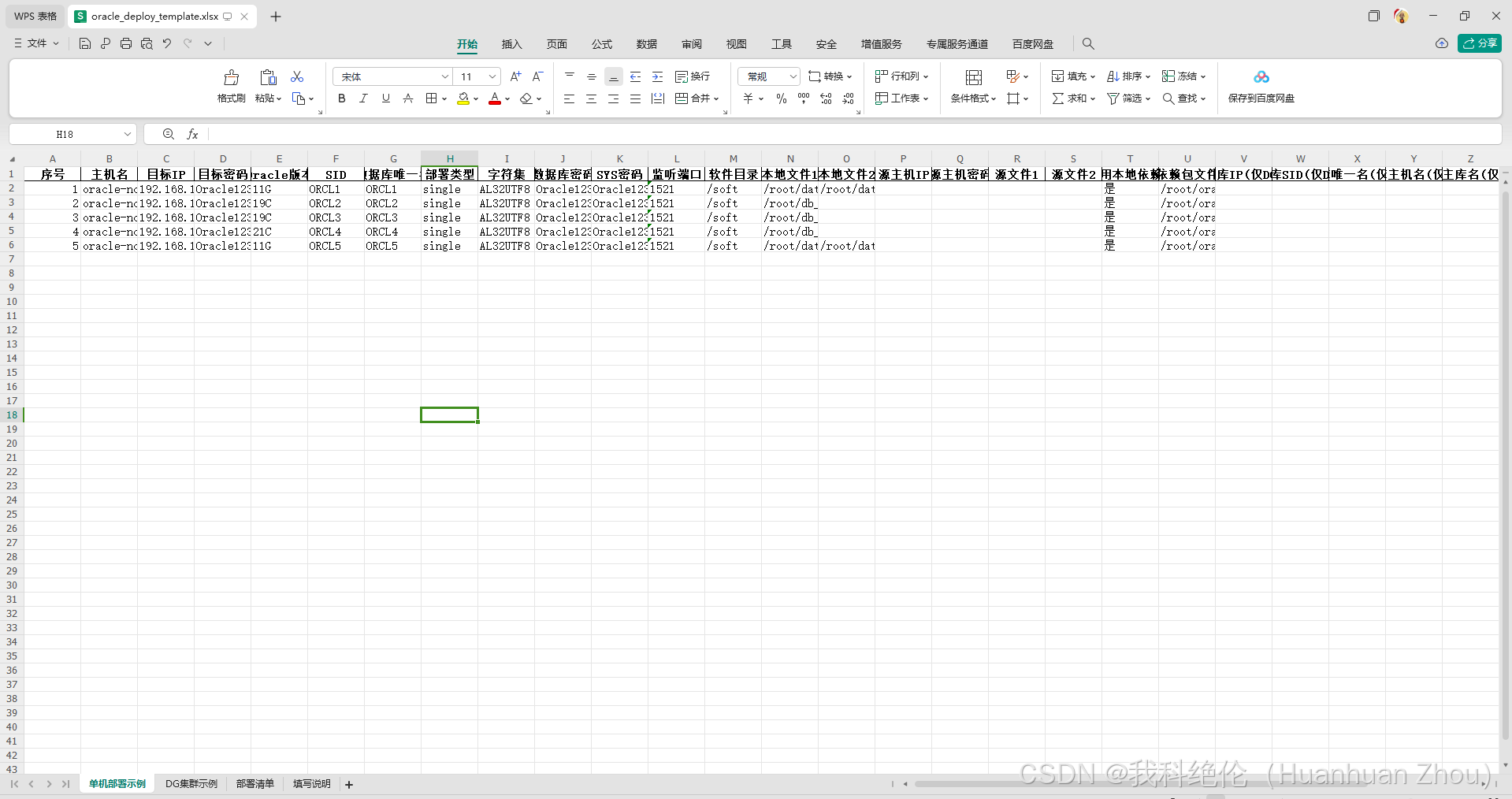Toggle top vertical alignment

[x=570, y=76]
